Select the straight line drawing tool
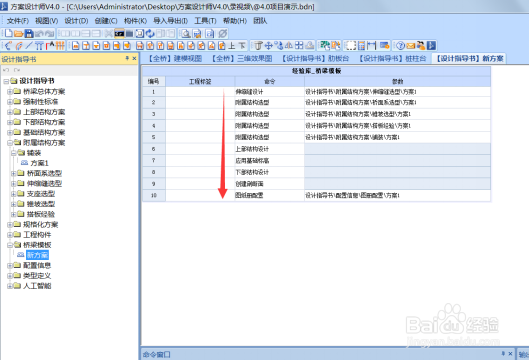529x360 pixels. coord(29,45)
